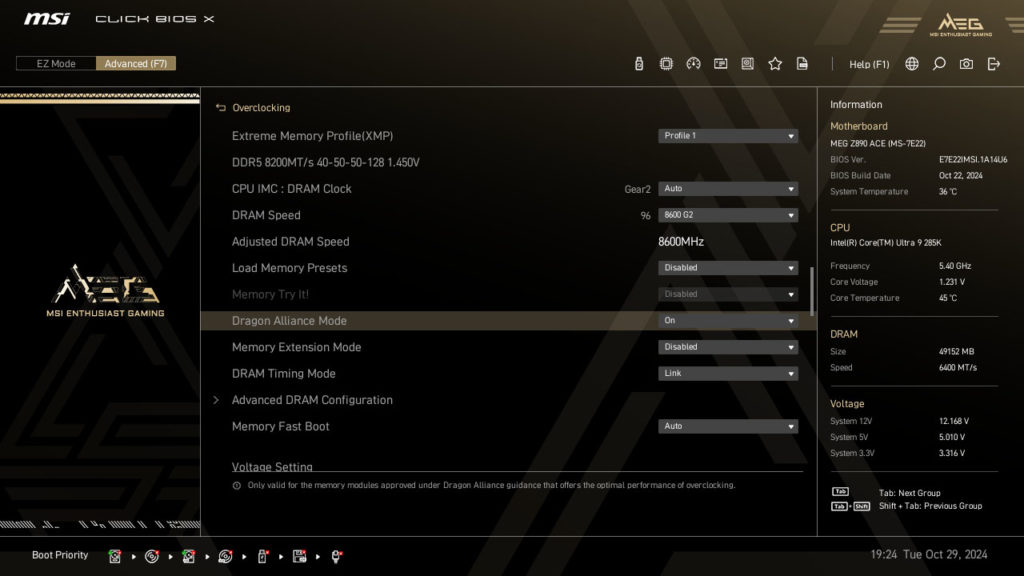Click settings list vertical scrollbar

point(812,291)
